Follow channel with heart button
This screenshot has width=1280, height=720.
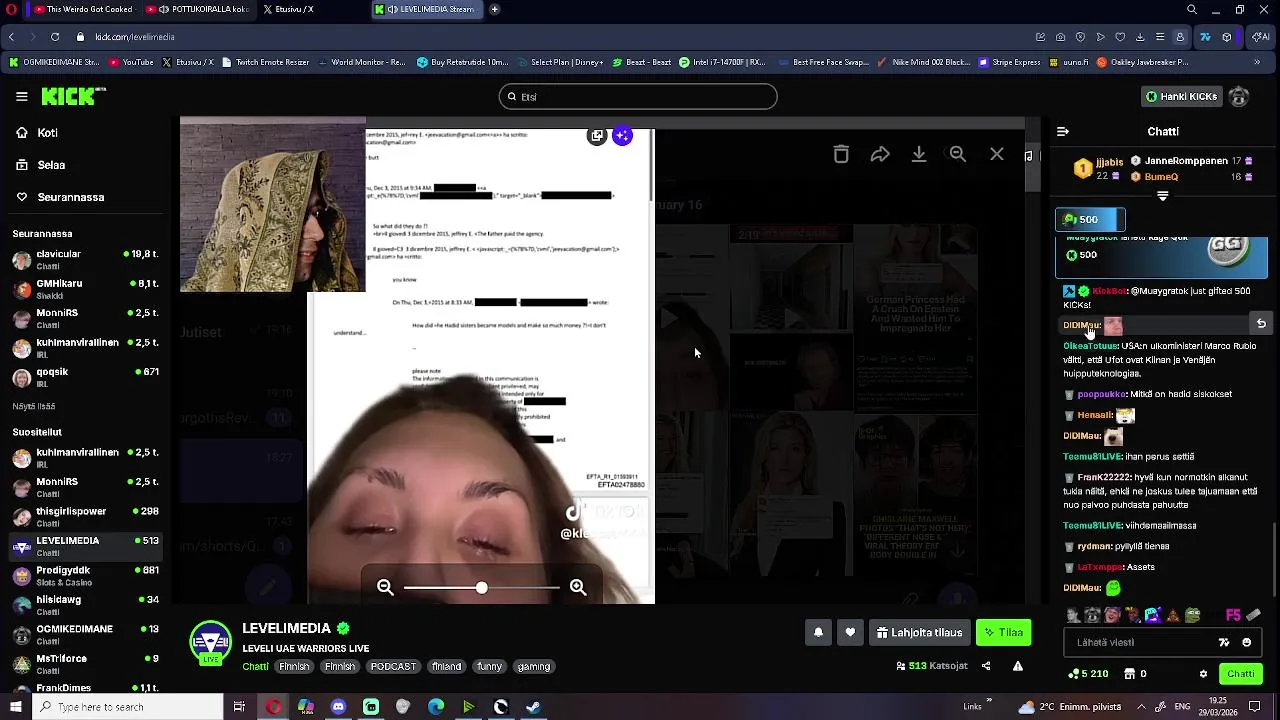coord(850,633)
